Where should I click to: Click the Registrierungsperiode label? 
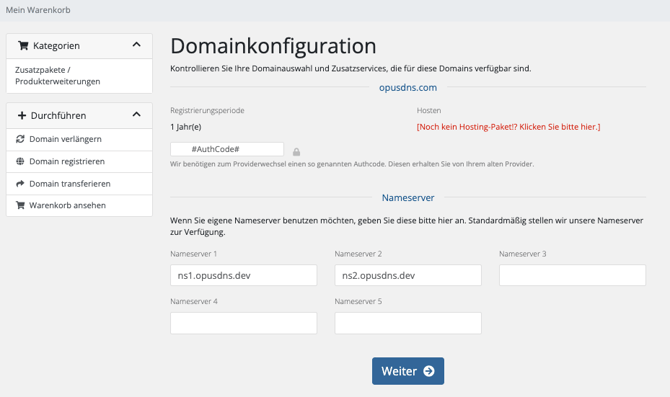(207, 110)
